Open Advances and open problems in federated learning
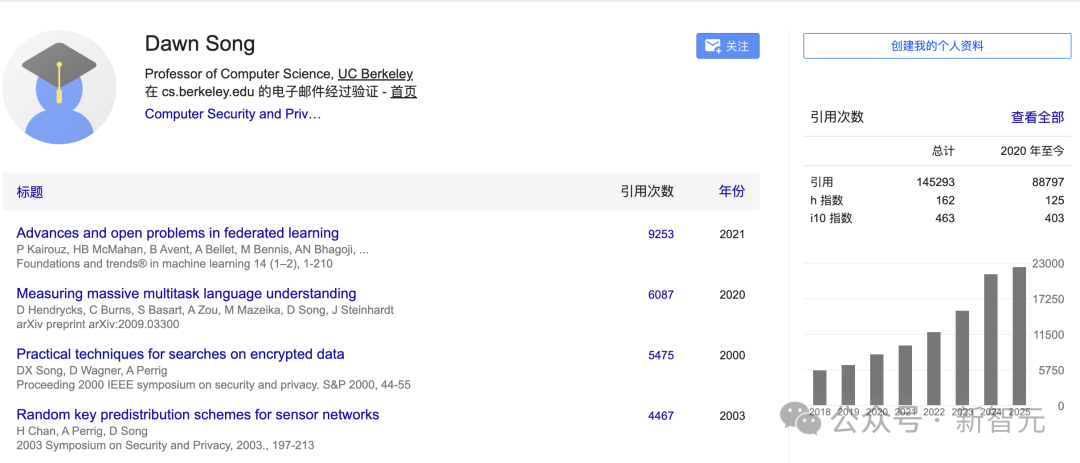 177,233
